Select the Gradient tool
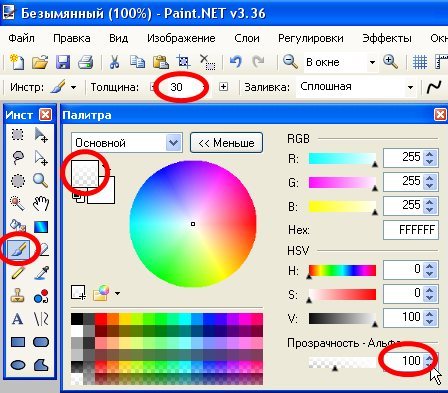The height and width of the screenshot is (393, 448). tap(41, 227)
